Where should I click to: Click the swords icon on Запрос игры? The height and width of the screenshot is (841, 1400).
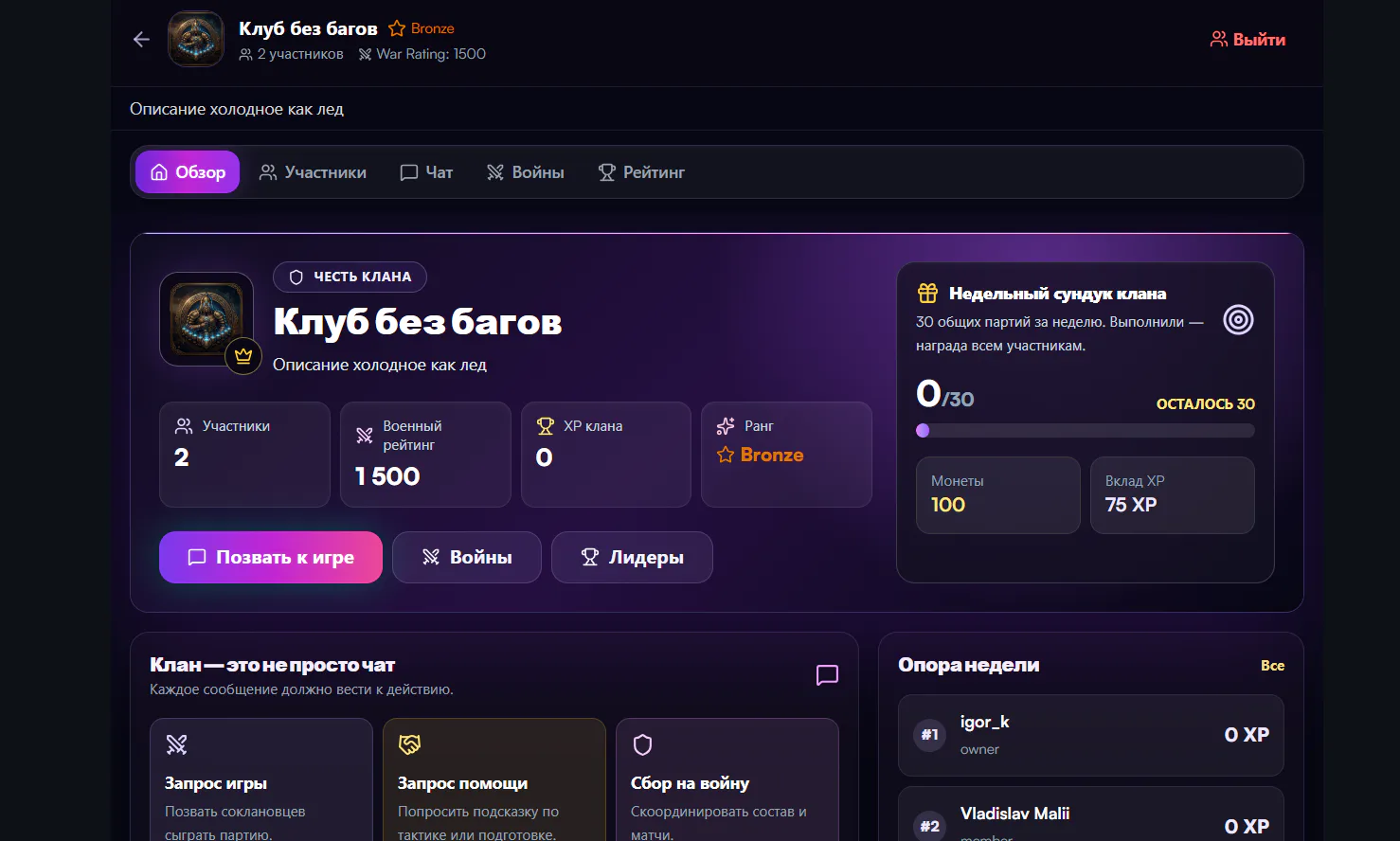click(176, 744)
